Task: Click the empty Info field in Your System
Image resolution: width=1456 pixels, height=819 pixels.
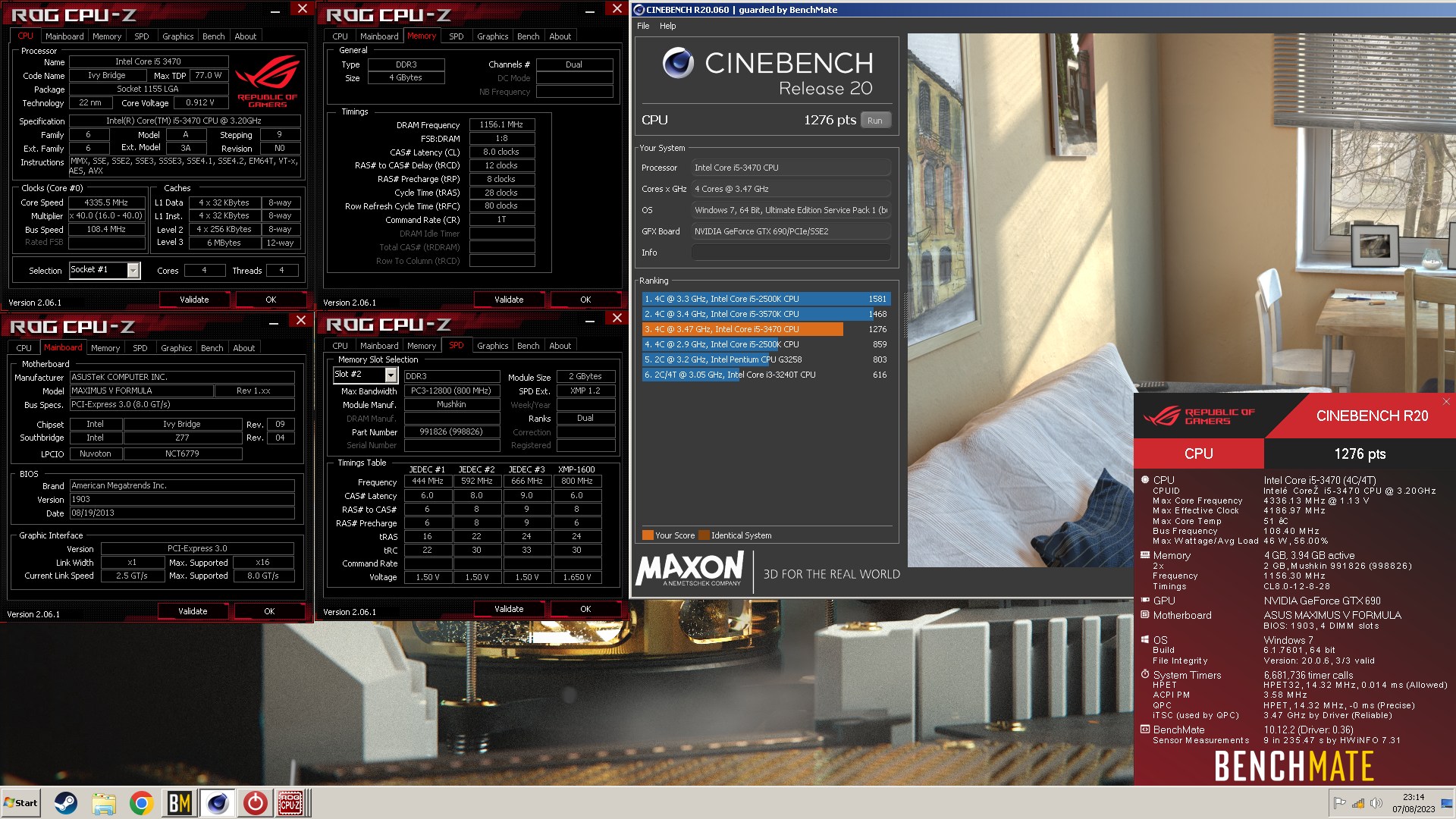Action: point(791,253)
